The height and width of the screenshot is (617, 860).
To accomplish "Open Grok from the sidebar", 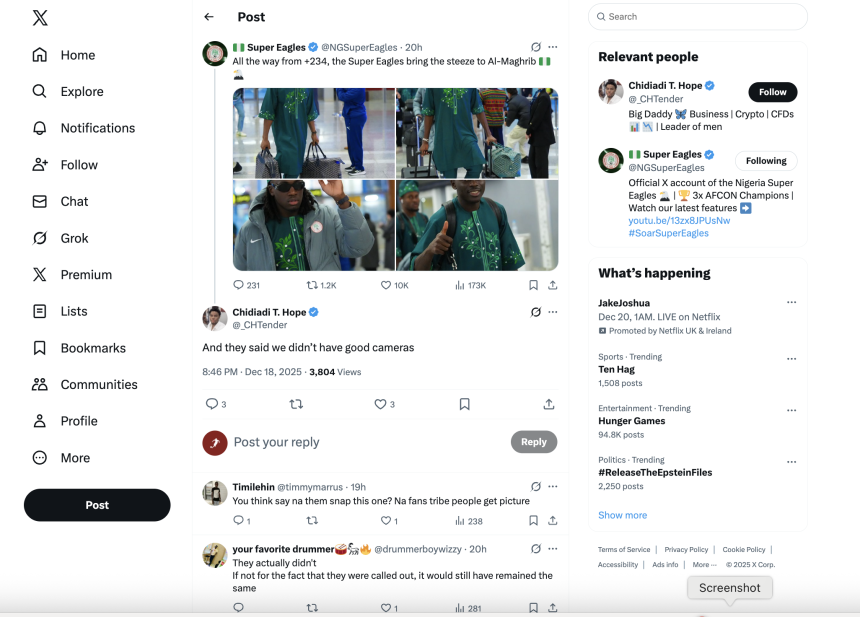I will pyautogui.click(x=72, y=238).
